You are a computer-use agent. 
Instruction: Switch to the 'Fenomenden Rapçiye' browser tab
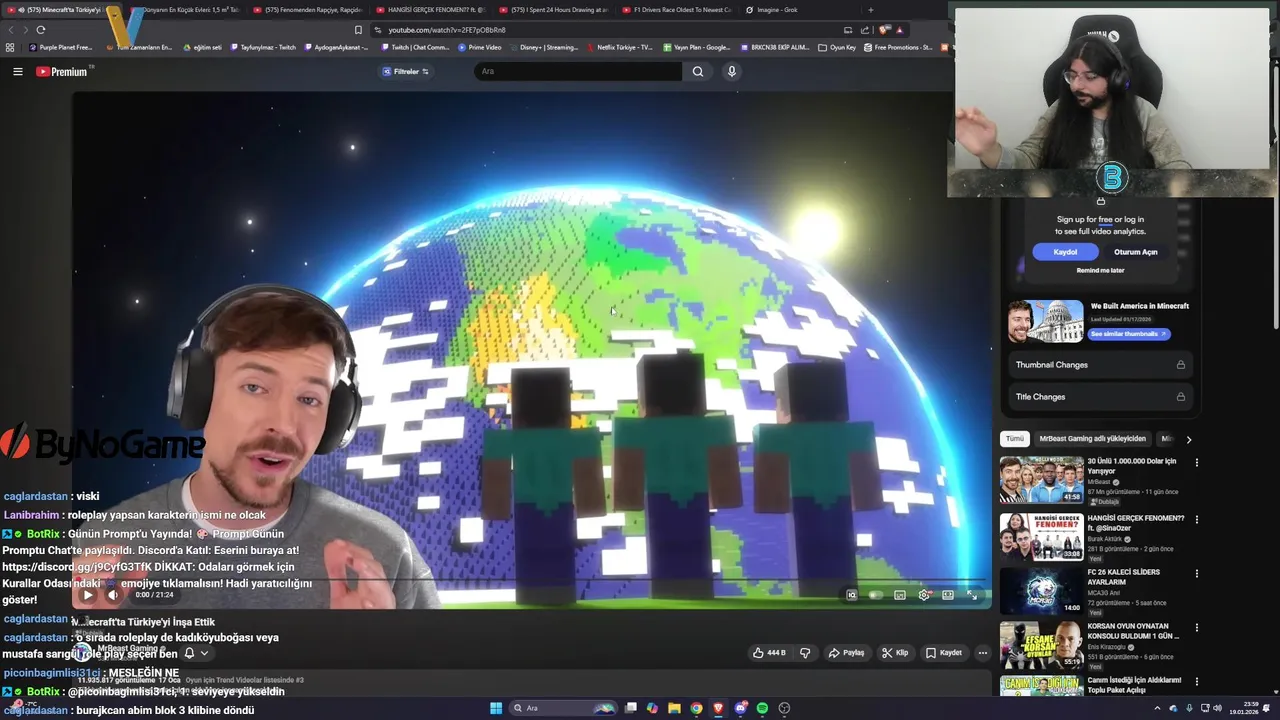(x=308, y=10)
